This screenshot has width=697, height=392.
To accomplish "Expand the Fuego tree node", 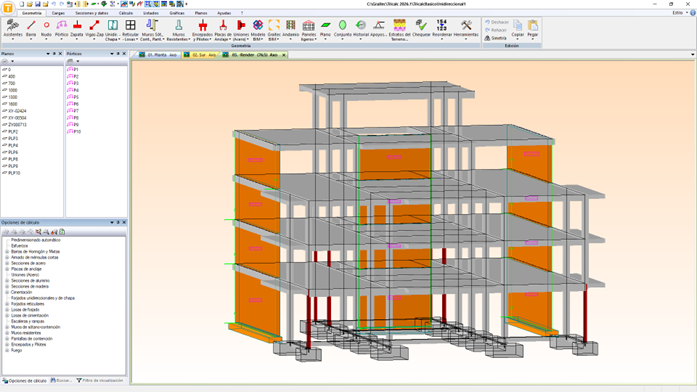I will coord(7,350).
